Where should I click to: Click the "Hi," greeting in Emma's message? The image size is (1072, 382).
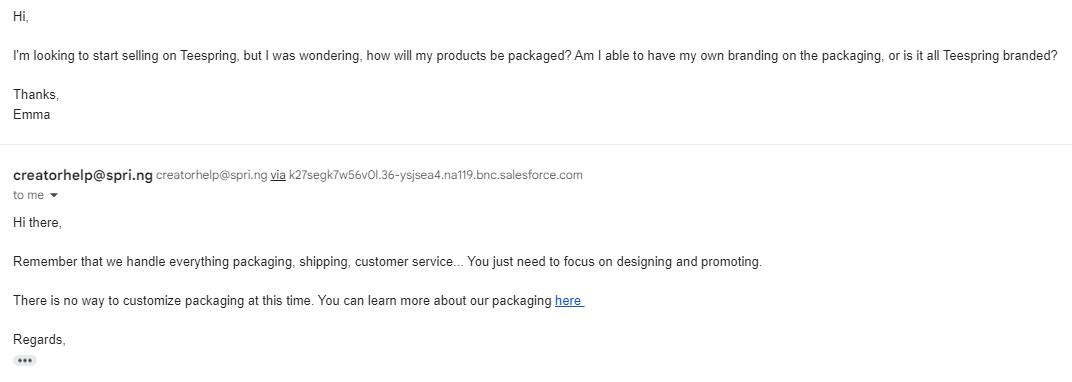[21, 17]
